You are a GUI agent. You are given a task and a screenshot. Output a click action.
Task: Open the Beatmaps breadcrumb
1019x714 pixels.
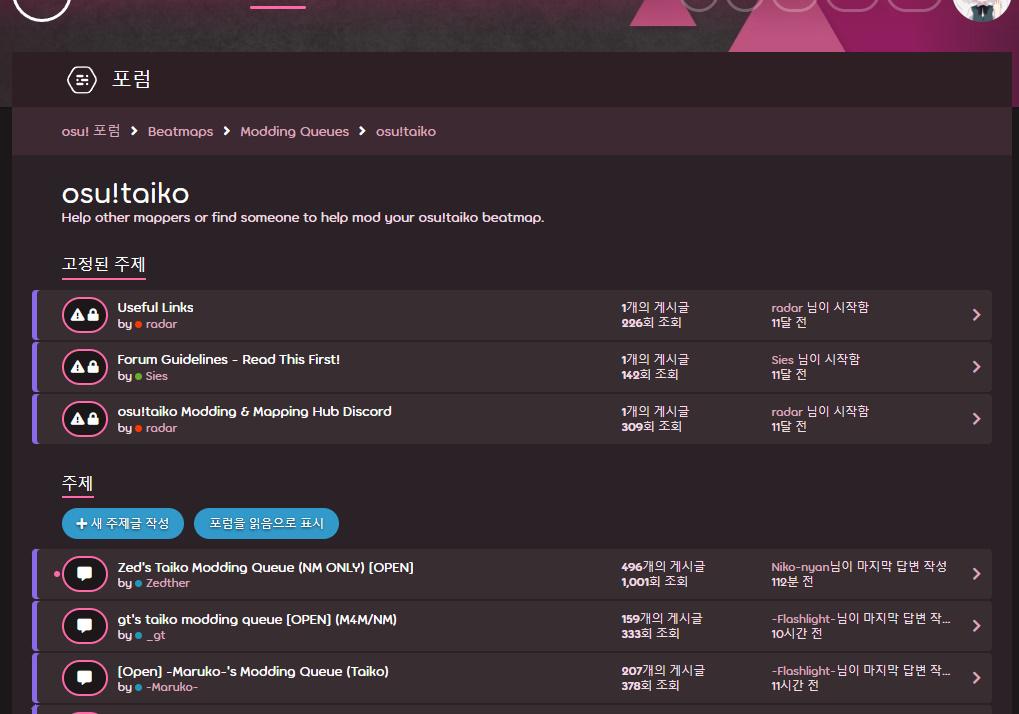[x=180, y=131]
